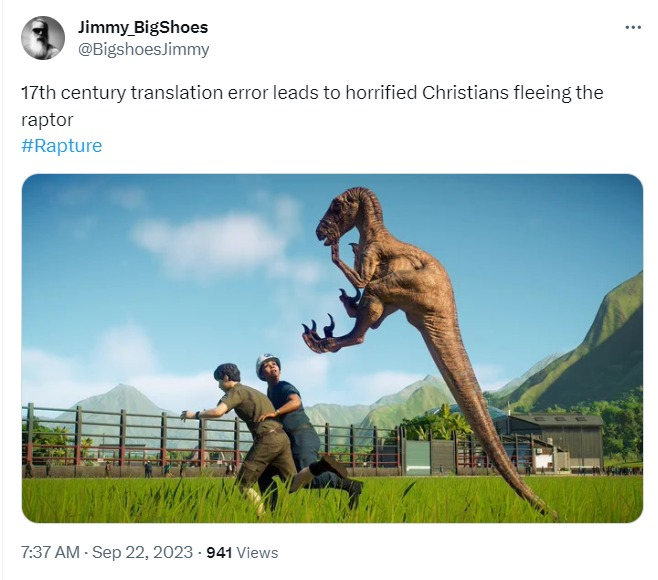Viewport: 658px width, 580px height.
Task: Open the attached dinosaur game image
Action: (332, 348)
